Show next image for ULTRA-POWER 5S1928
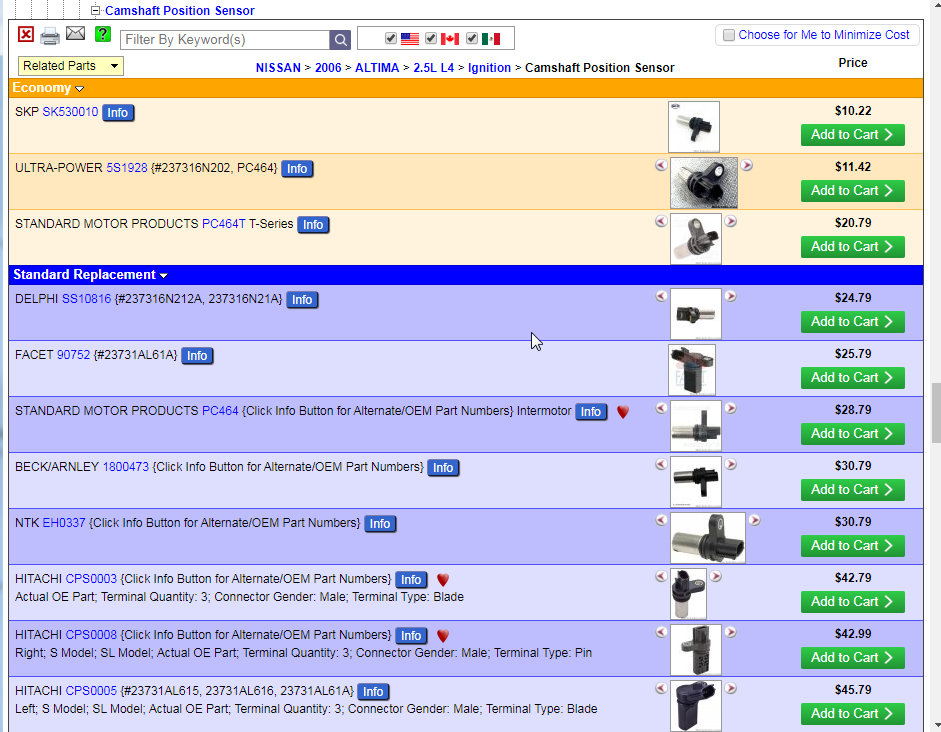The width and height of the screenshot is (941, 732). pyautogui.click(x=747, y=165)
